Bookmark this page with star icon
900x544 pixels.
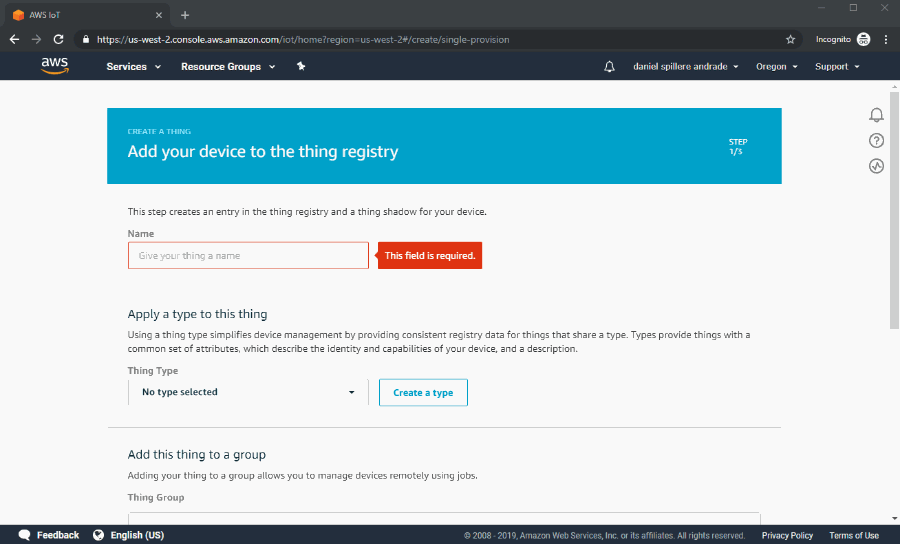click(x=790, y=39)
